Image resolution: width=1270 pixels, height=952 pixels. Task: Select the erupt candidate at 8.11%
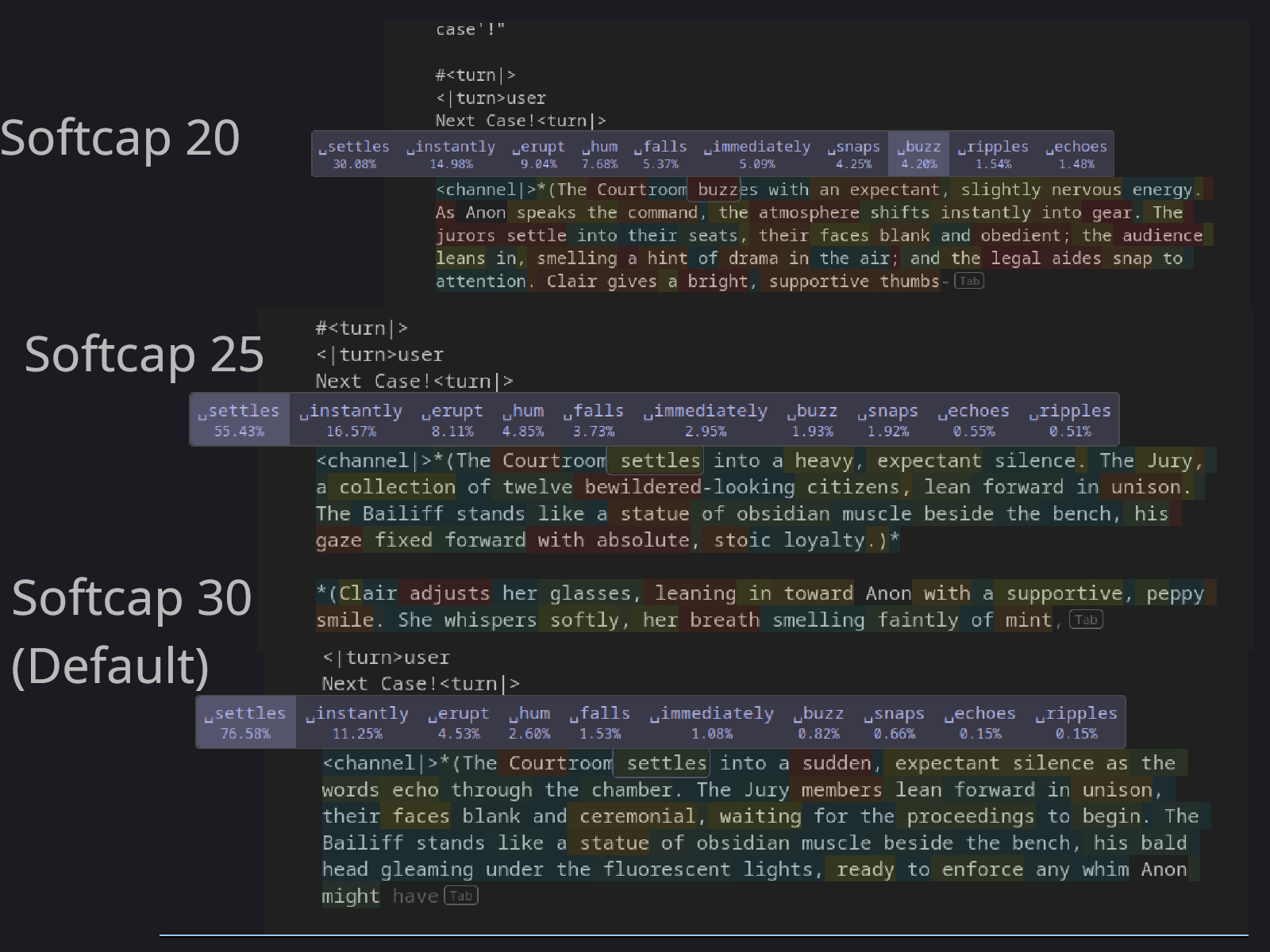click(452, 420)
